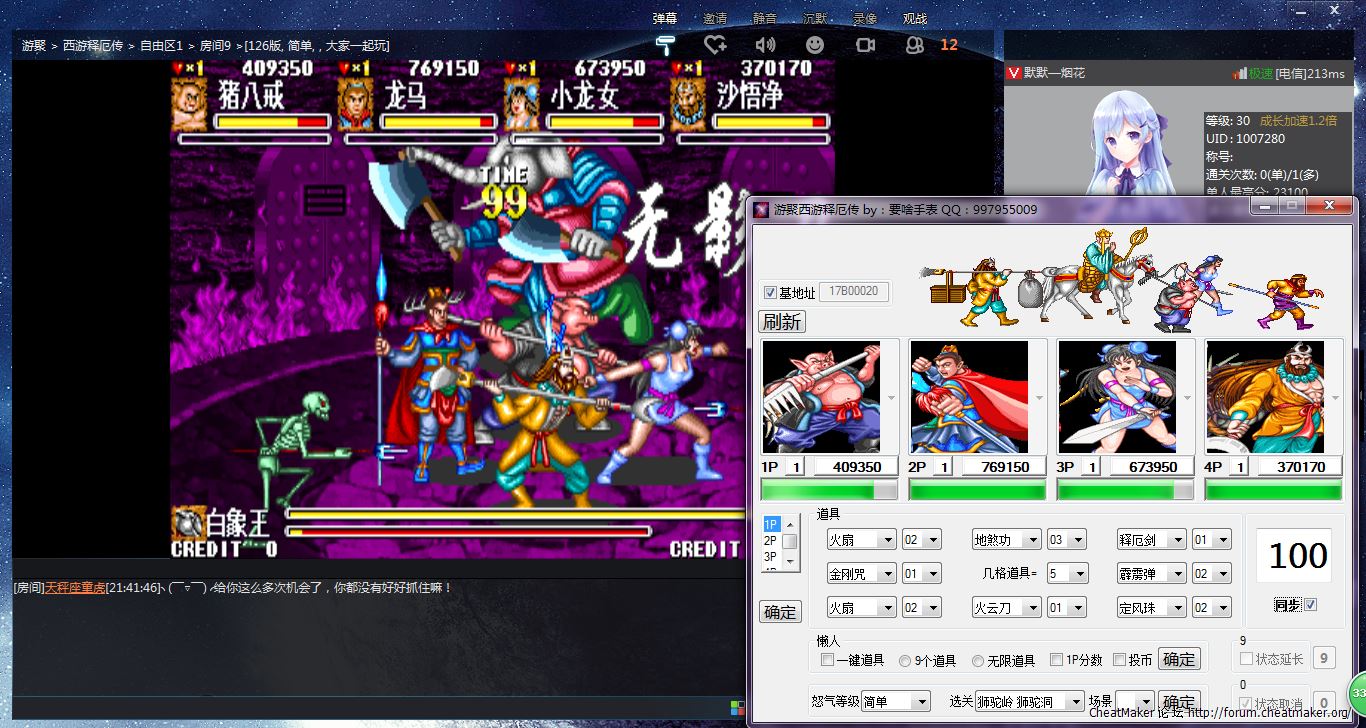Click the 自由区1 breadcrumb item
The width and height of the screenshot is (1366, 728).
(x=160, y=46)
